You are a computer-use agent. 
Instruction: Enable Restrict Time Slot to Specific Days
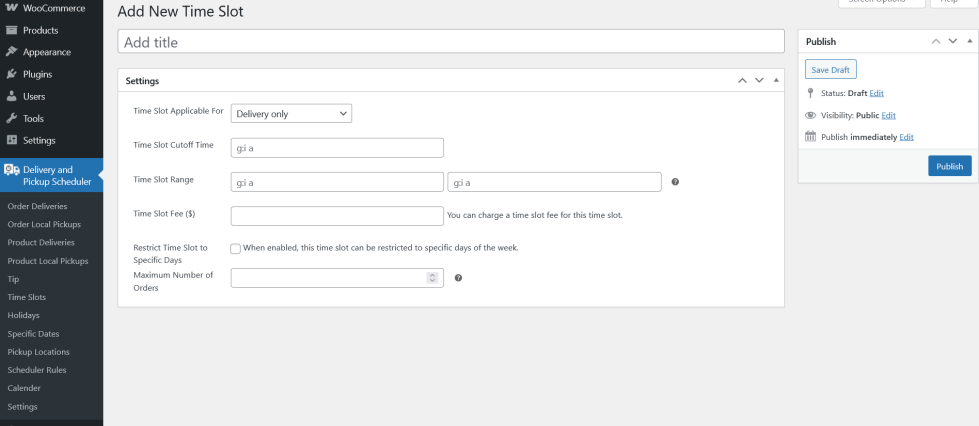(x=236, y=248)
